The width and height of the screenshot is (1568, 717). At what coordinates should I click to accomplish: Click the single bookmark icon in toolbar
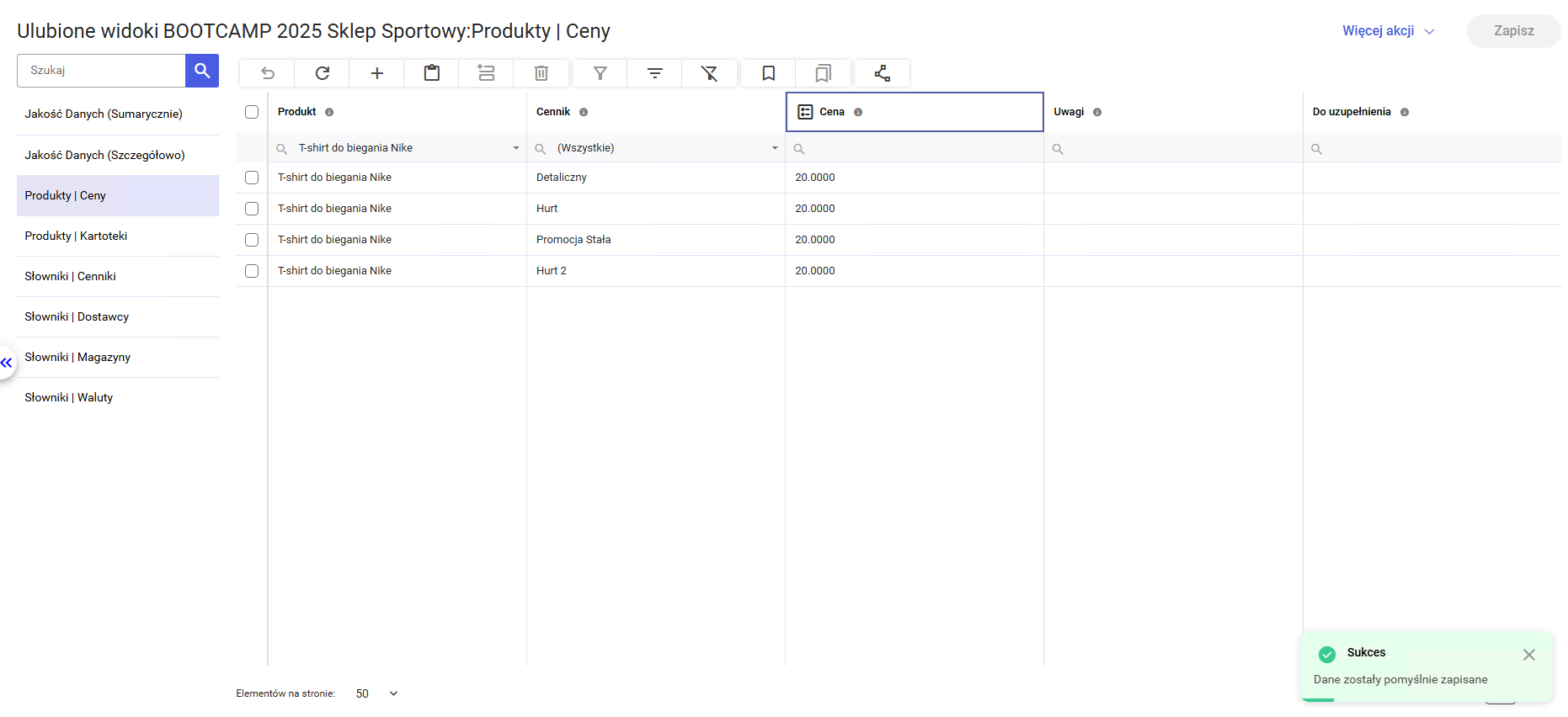[768, 73]
